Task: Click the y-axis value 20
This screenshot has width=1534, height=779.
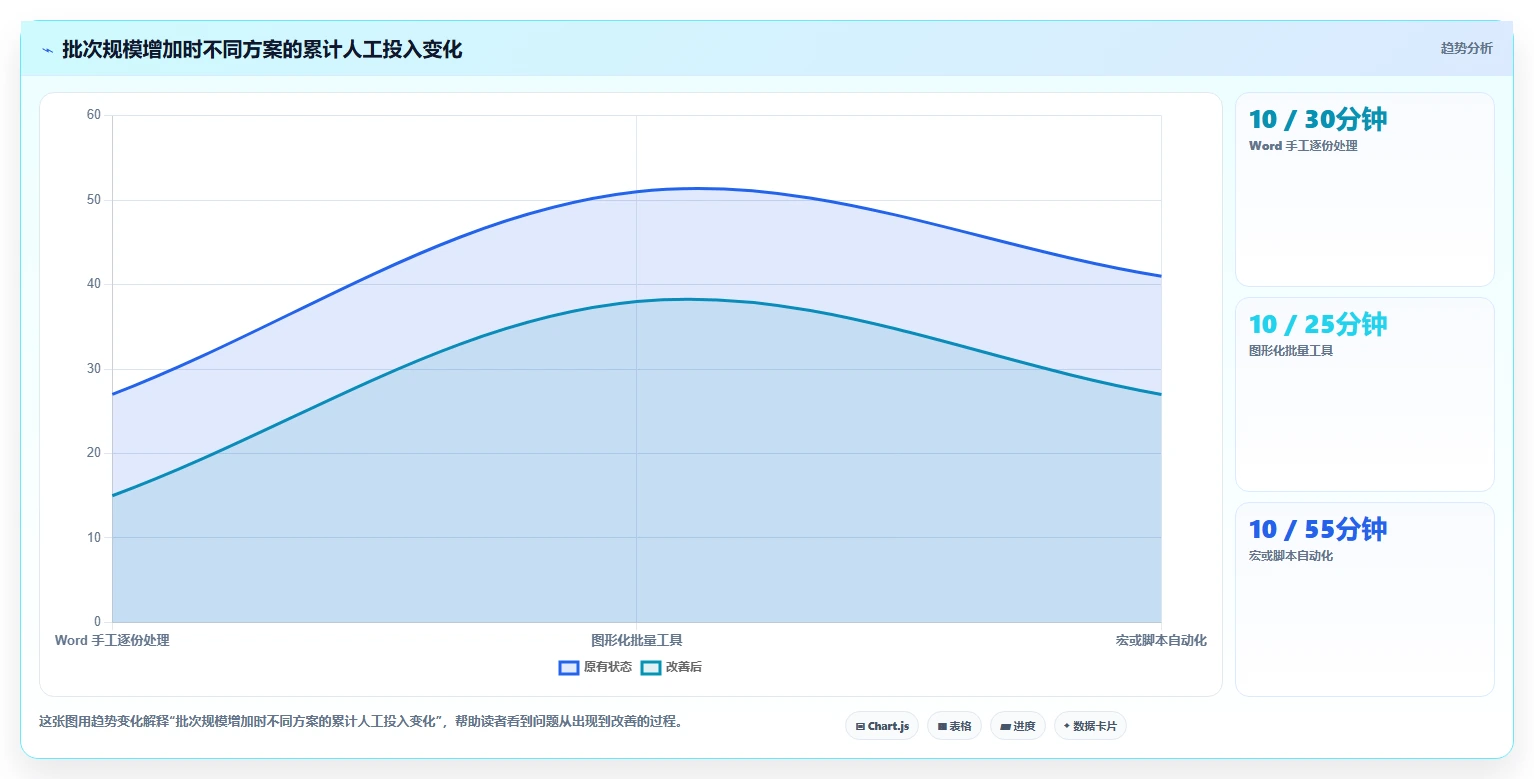Action: 94,453
